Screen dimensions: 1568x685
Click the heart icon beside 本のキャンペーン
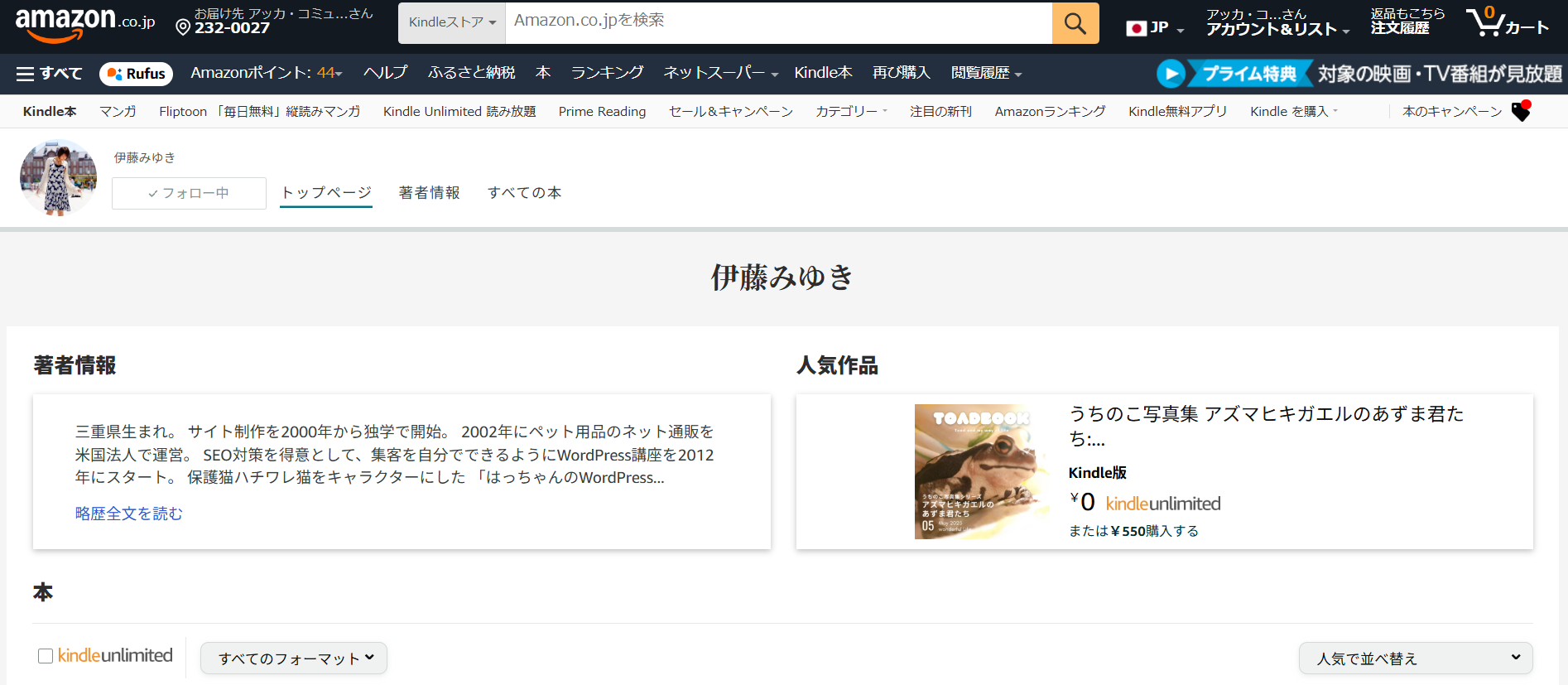coord(1521,111)
